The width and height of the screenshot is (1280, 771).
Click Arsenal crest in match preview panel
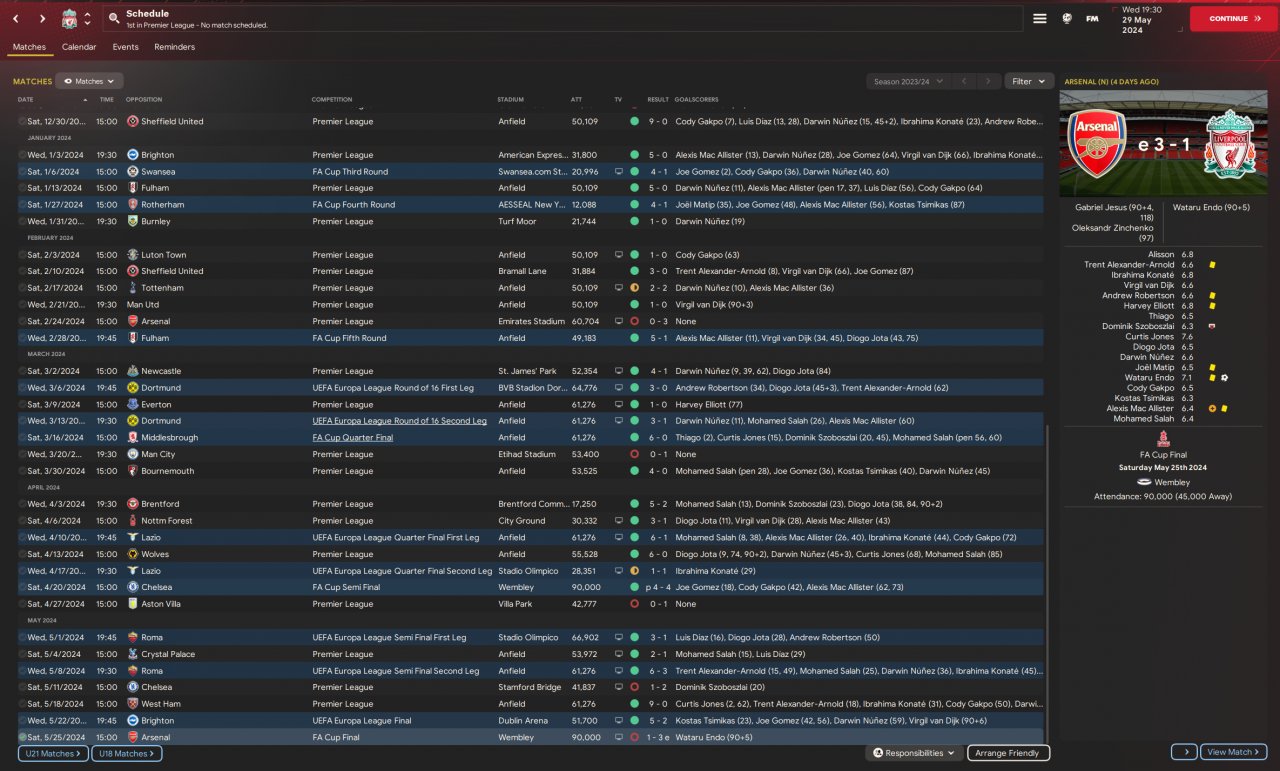click(1097, 144)
